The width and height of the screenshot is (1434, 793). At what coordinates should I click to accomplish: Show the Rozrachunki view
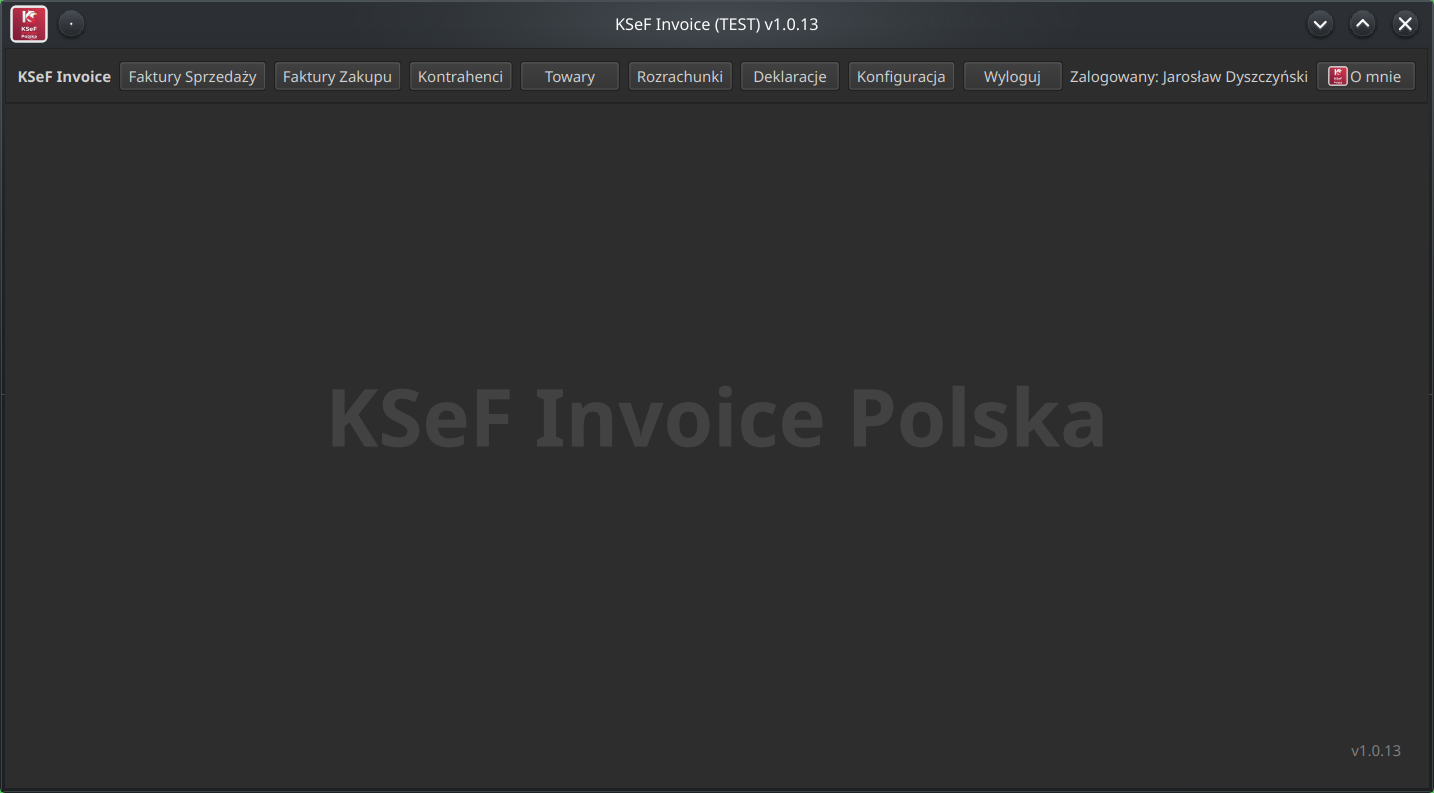pos(680,75)
